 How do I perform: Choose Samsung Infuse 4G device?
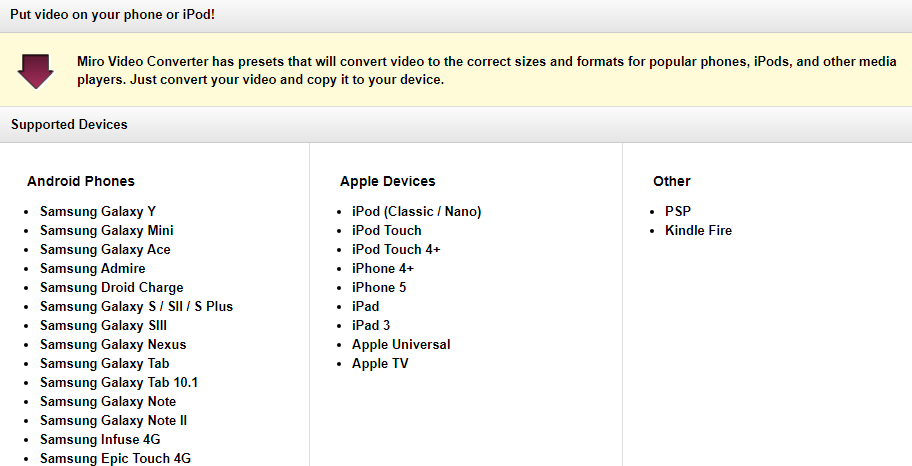[x=100, y=439]
